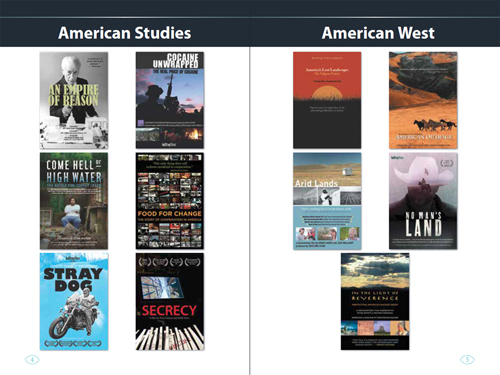This screenshot has width=500, height=375.
Task: Select the American Outrage horses poster
Action: click(423, 100)
